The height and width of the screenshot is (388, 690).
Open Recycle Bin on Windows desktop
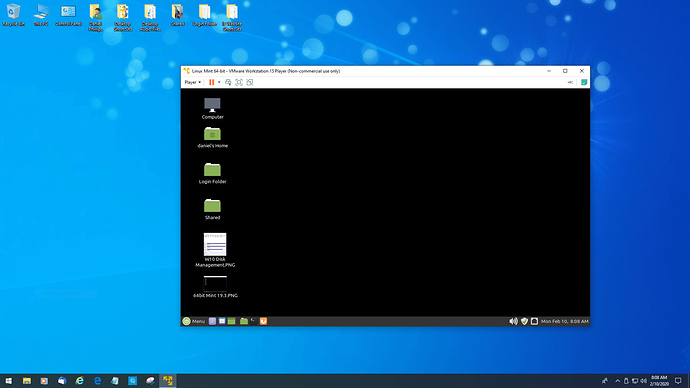(x=13, y=15)
